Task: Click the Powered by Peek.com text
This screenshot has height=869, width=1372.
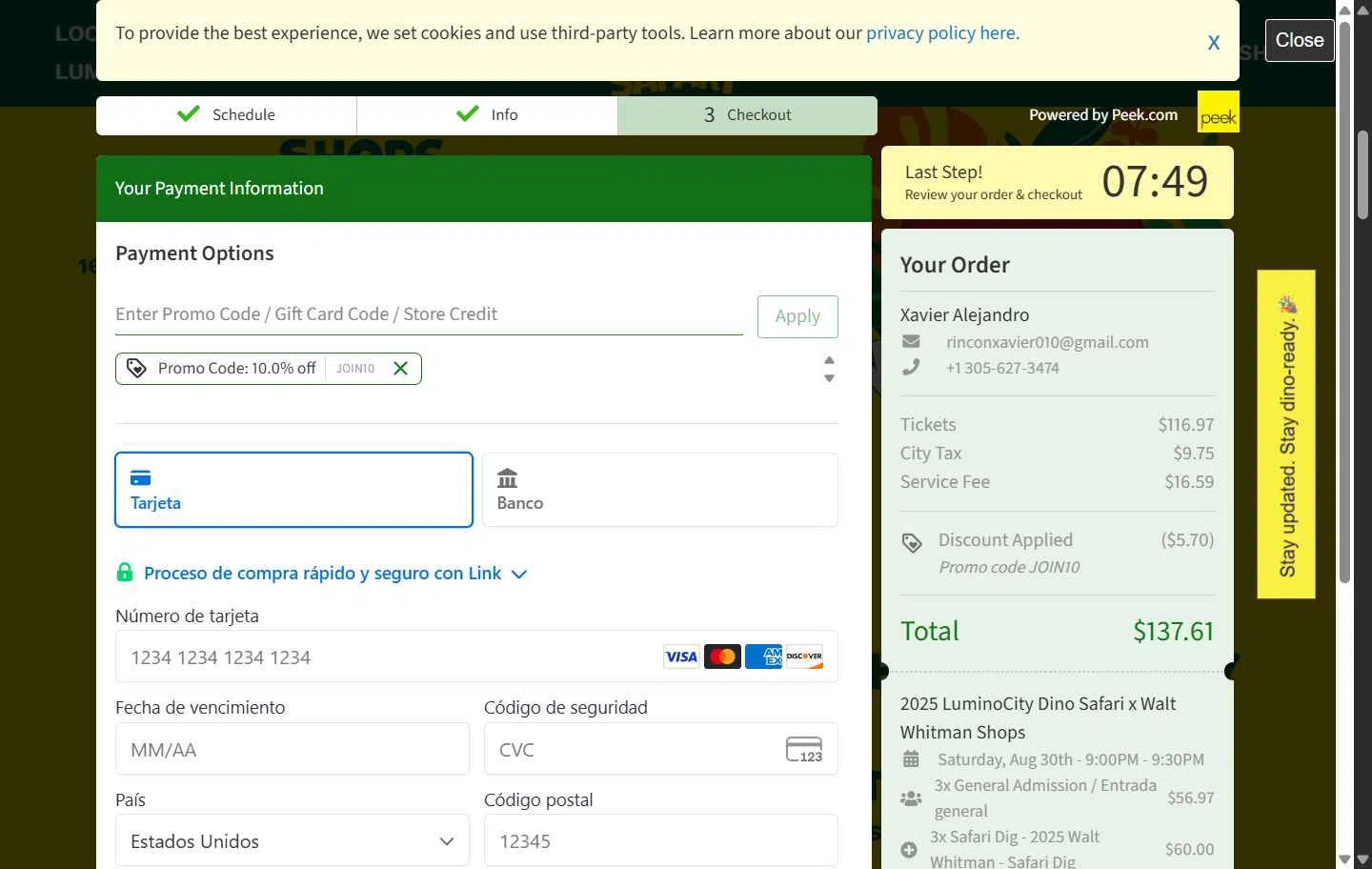Action: [1103, 115]
